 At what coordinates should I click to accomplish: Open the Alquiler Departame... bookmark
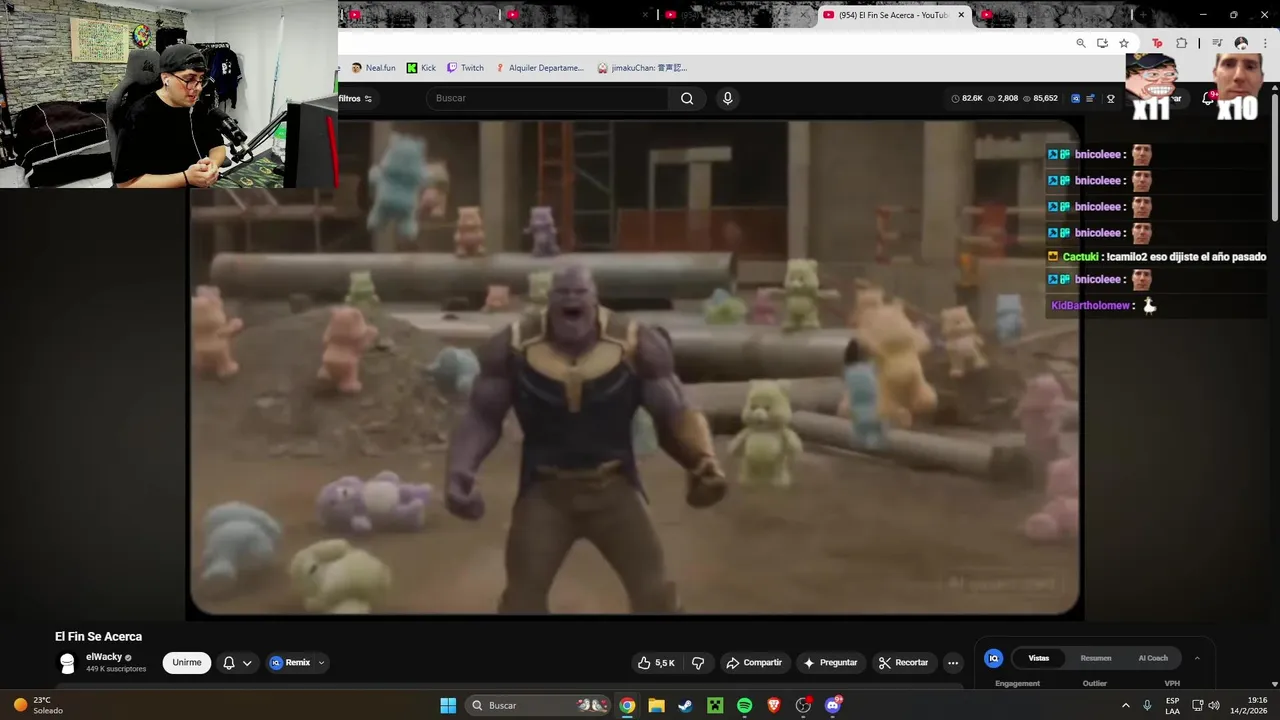click(x=539, y=68)
